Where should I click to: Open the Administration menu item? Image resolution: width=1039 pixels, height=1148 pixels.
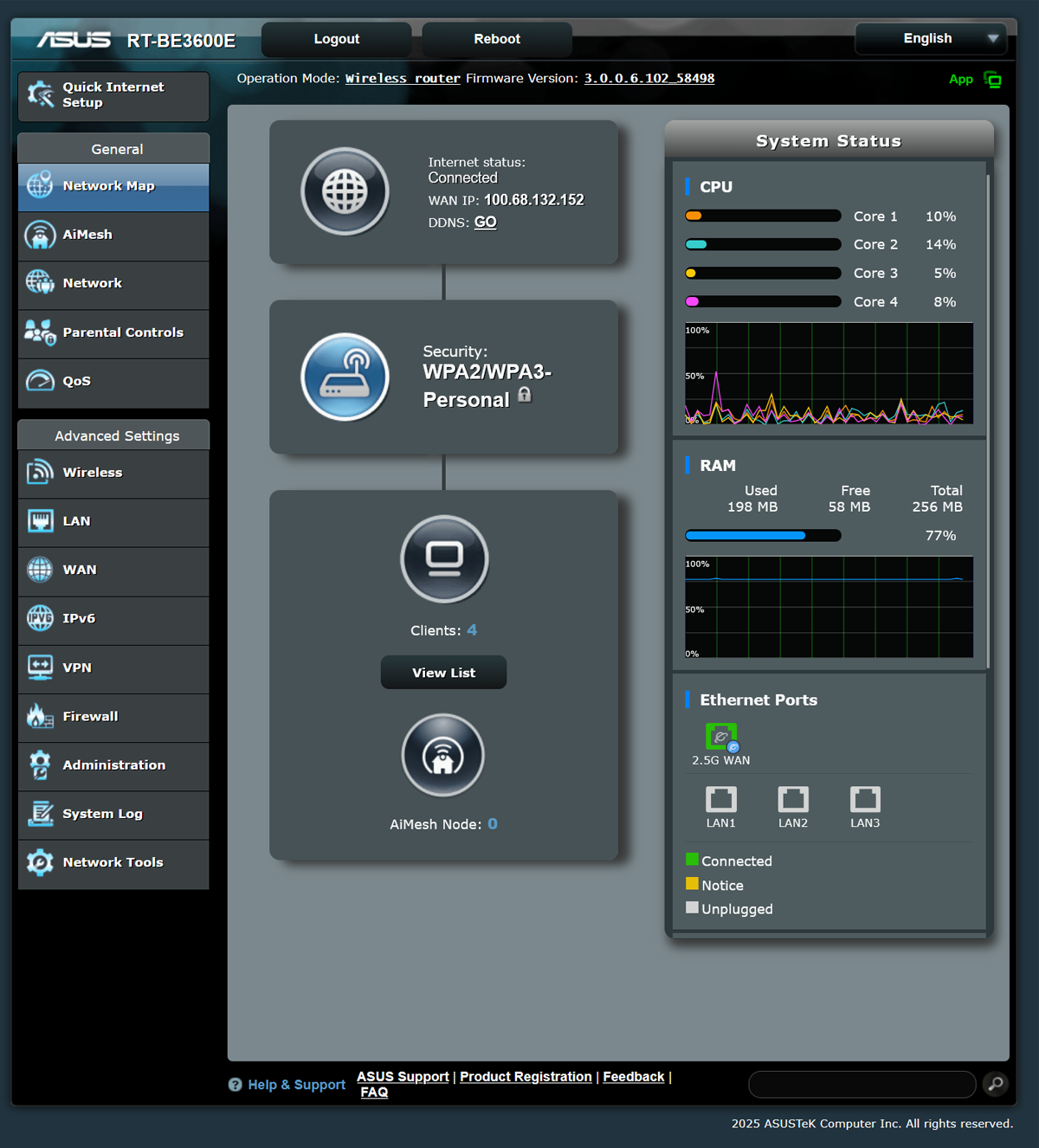[x=113, y=766]
